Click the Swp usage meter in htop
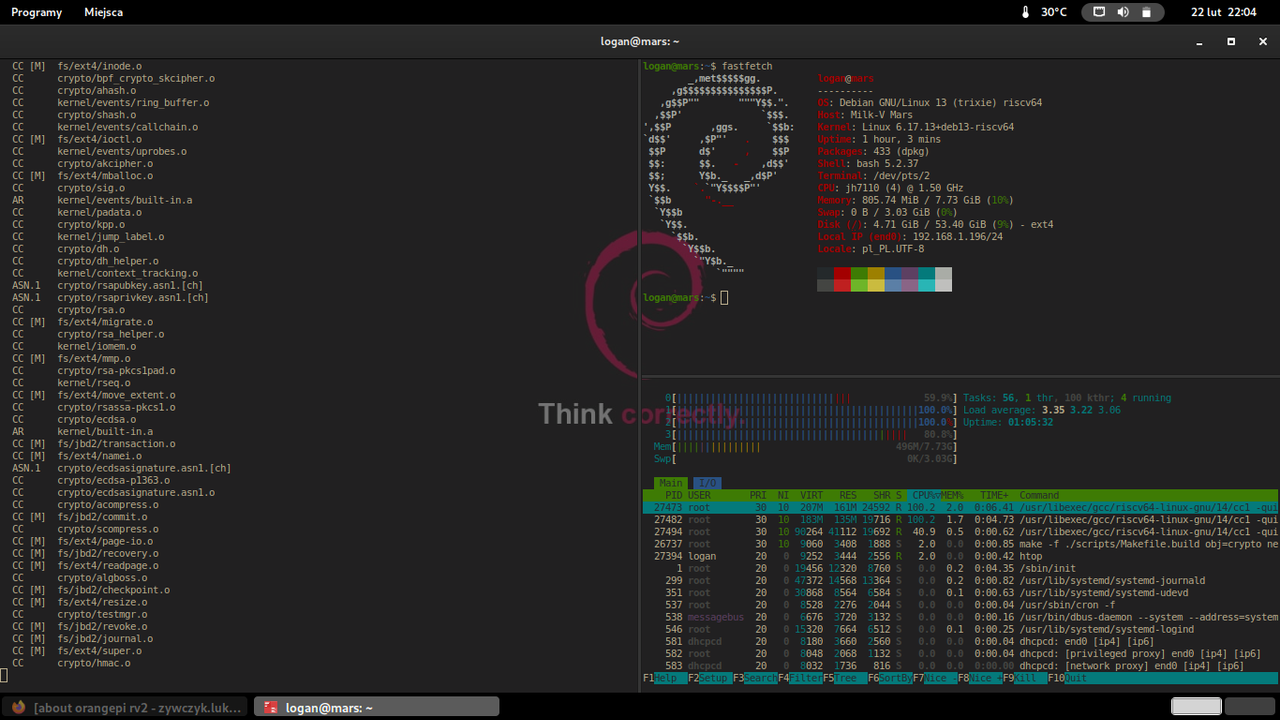The width and height of the screenshot is (1280, 720). pyautogui.click(x=805, y=459)
